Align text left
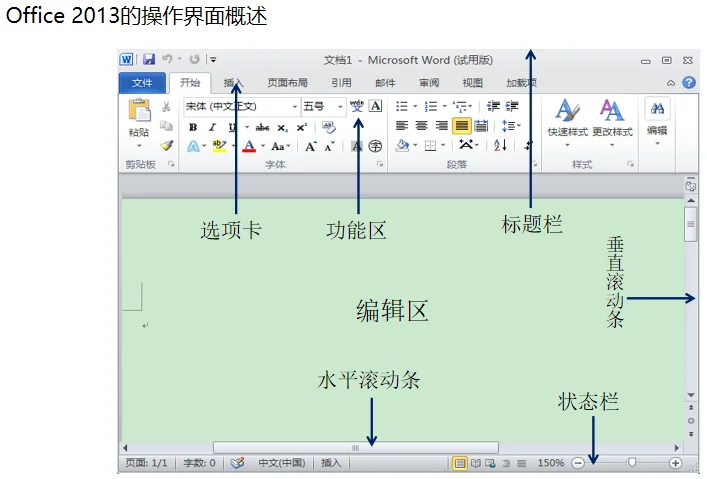This screenshot has width=707, height=479. [402, 126]
